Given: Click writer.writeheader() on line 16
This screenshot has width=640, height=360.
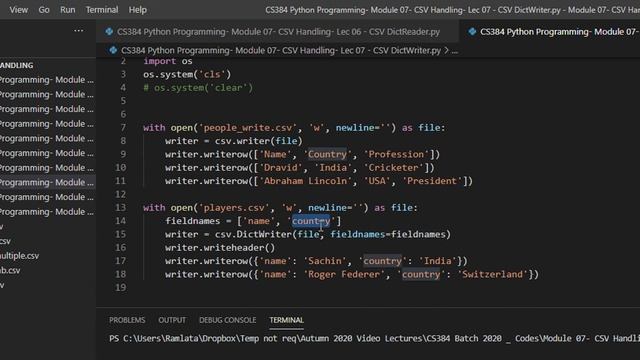Looking at the screenshot, I should pos(220,248).
